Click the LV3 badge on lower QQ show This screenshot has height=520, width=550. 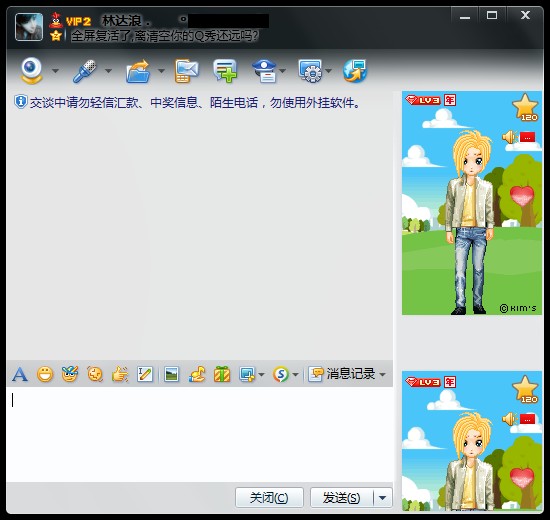423,382
